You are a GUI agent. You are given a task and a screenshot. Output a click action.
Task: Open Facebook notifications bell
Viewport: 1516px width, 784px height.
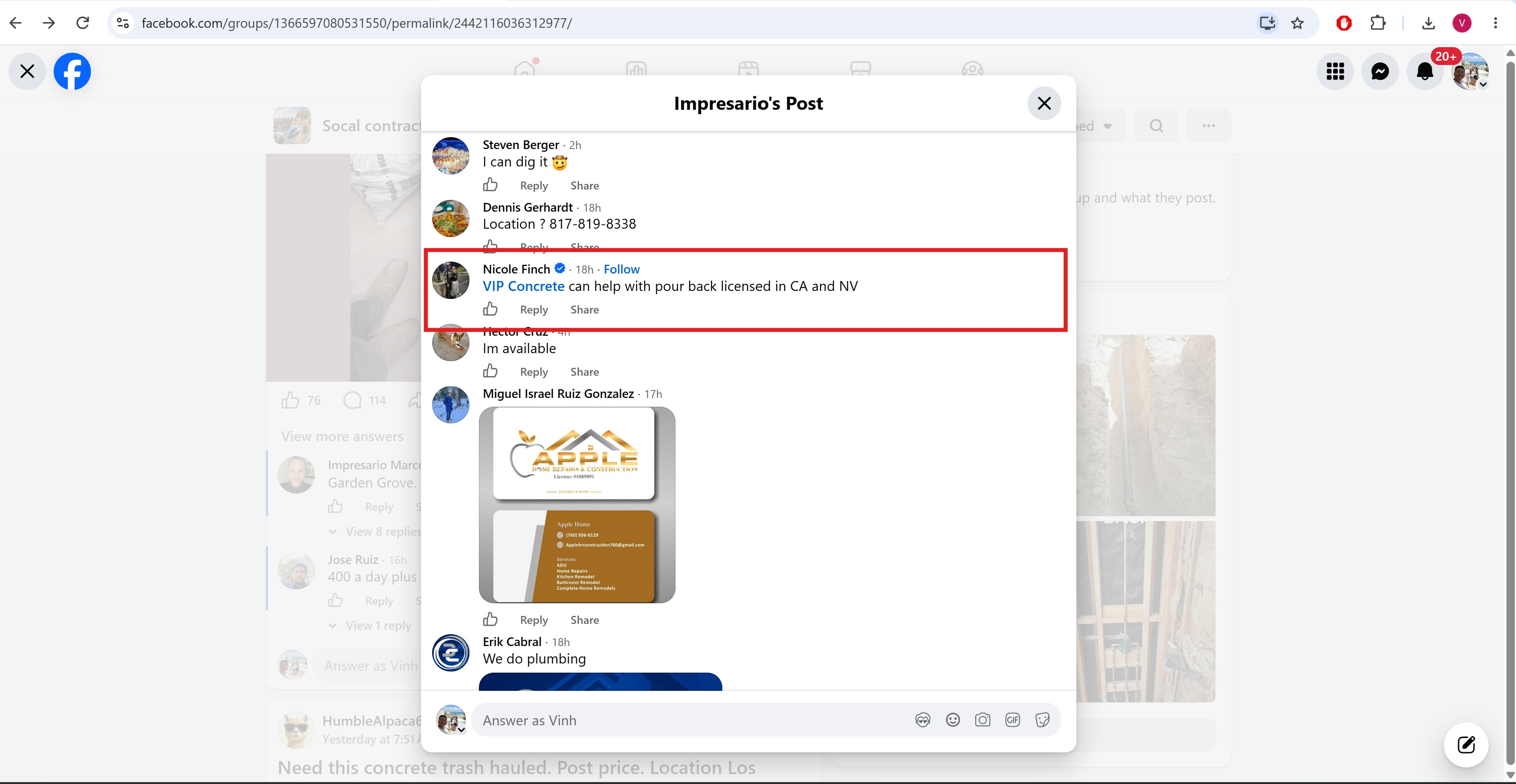pyautogui.click(x=1425, y=71)
